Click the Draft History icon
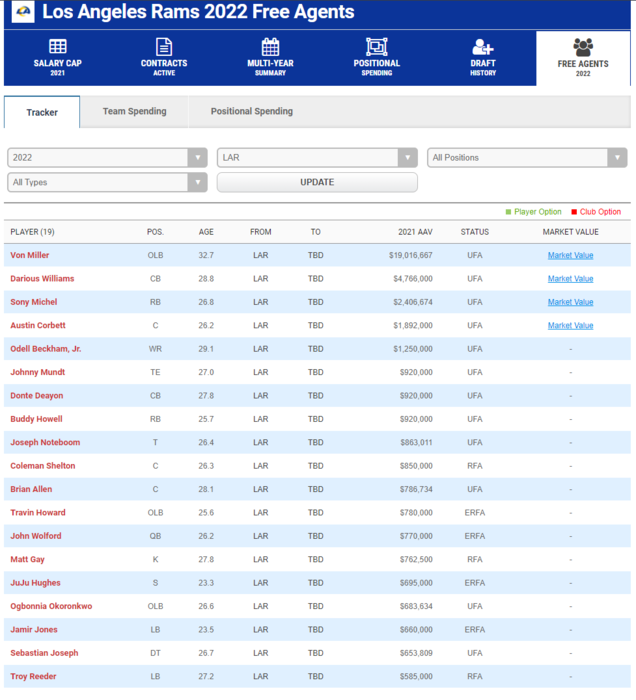The height and width of the screenshot is (700, 636). click(483, 47)
